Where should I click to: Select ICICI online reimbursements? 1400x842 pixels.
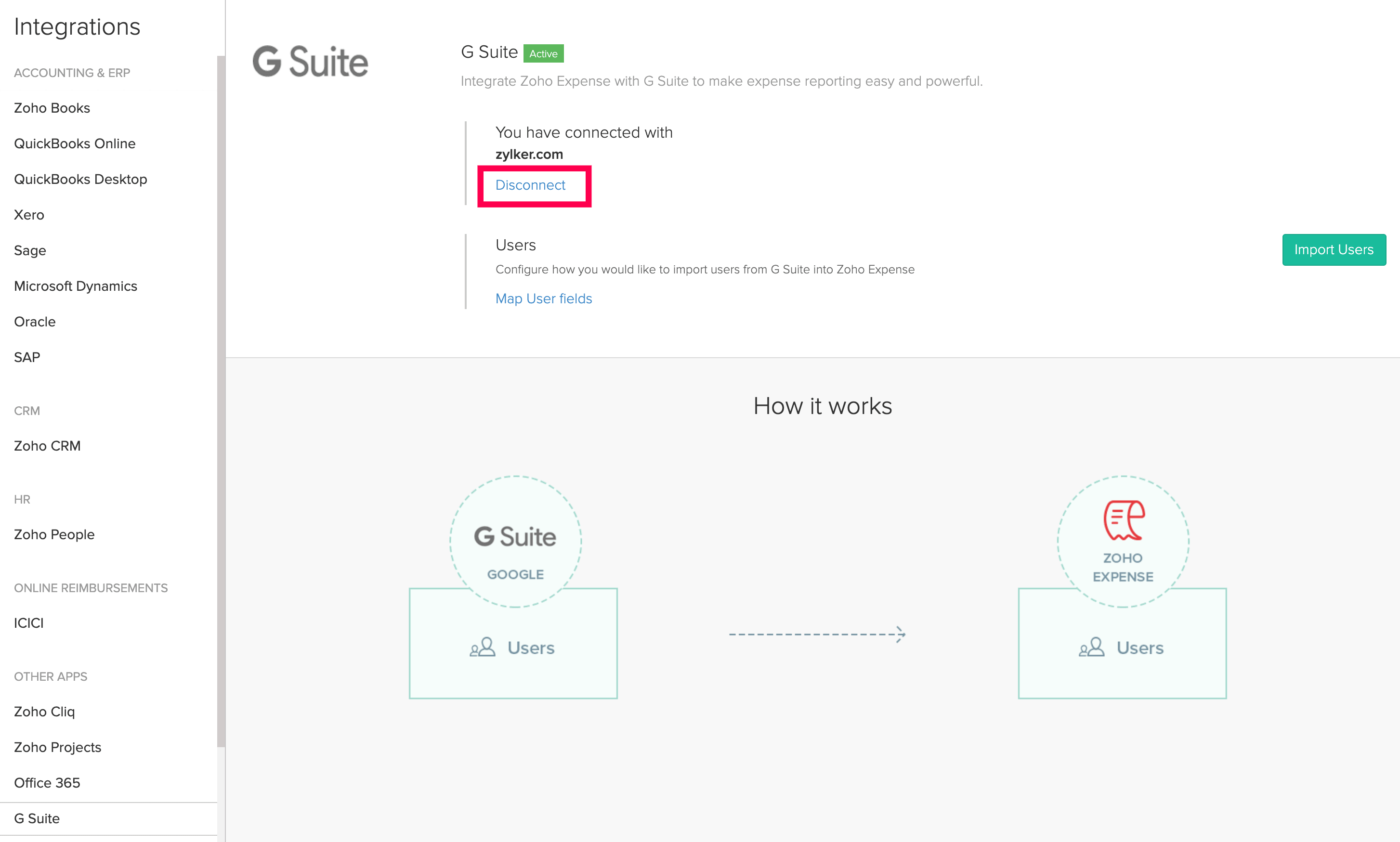pyautogui.click(x=28, y=623)
